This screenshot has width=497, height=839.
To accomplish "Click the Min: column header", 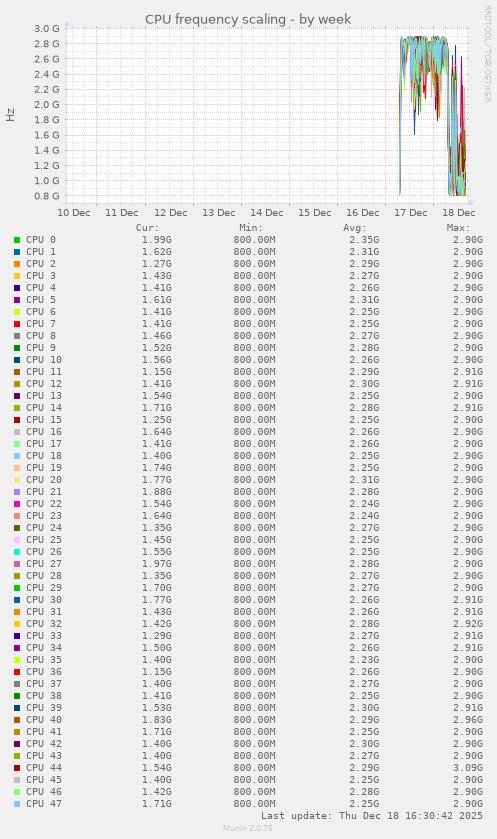I will click(251, 228).
